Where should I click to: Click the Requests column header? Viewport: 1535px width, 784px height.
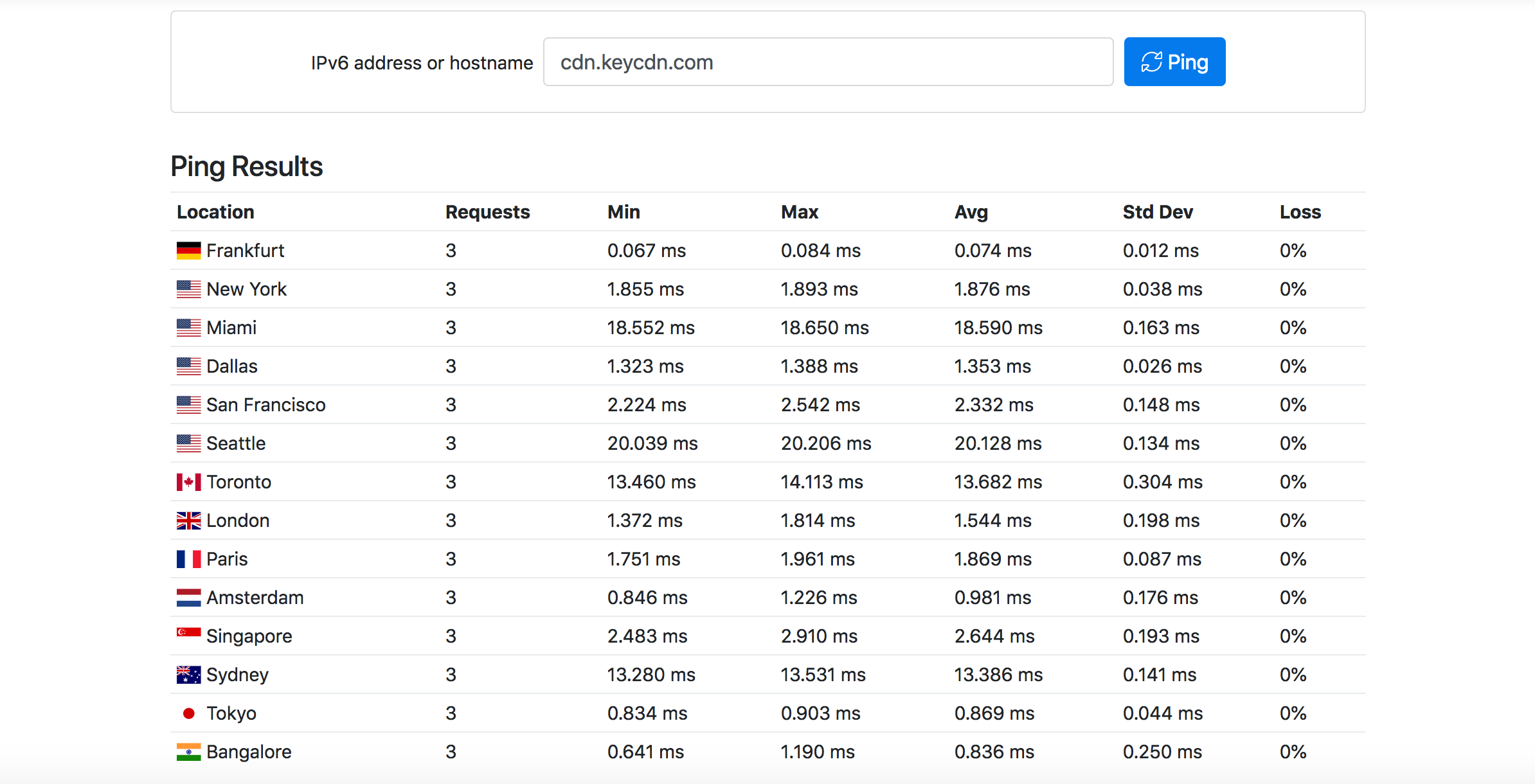(x=488, y=212)
